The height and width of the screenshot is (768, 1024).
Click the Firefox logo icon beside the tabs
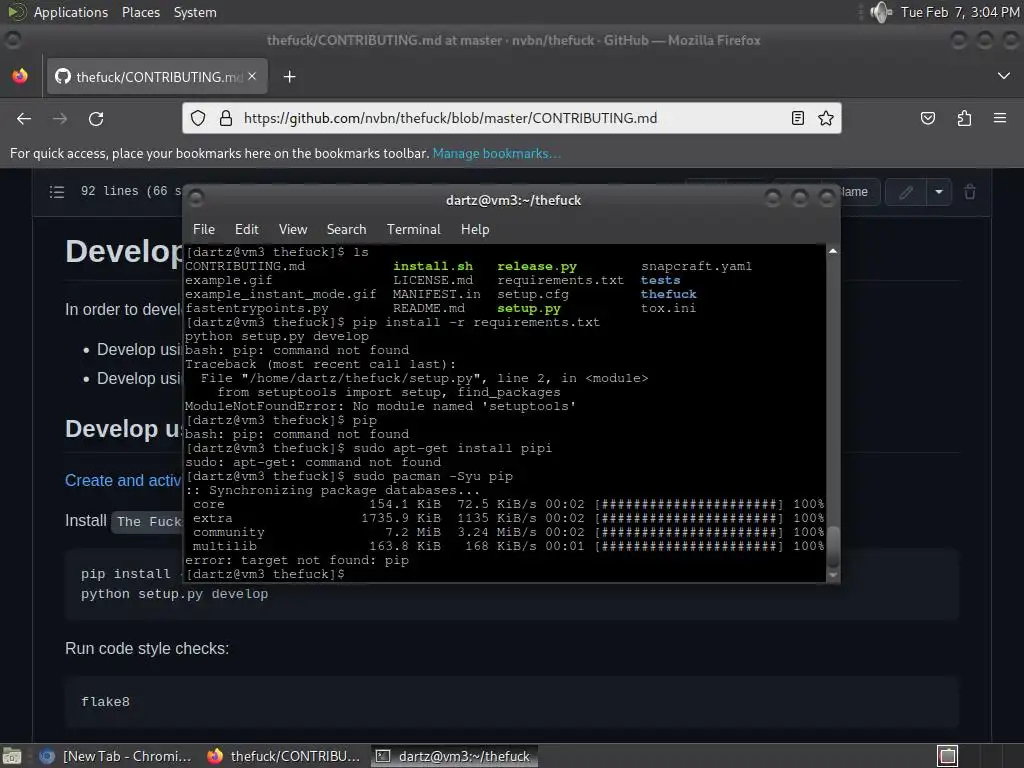tap(20, 76)
